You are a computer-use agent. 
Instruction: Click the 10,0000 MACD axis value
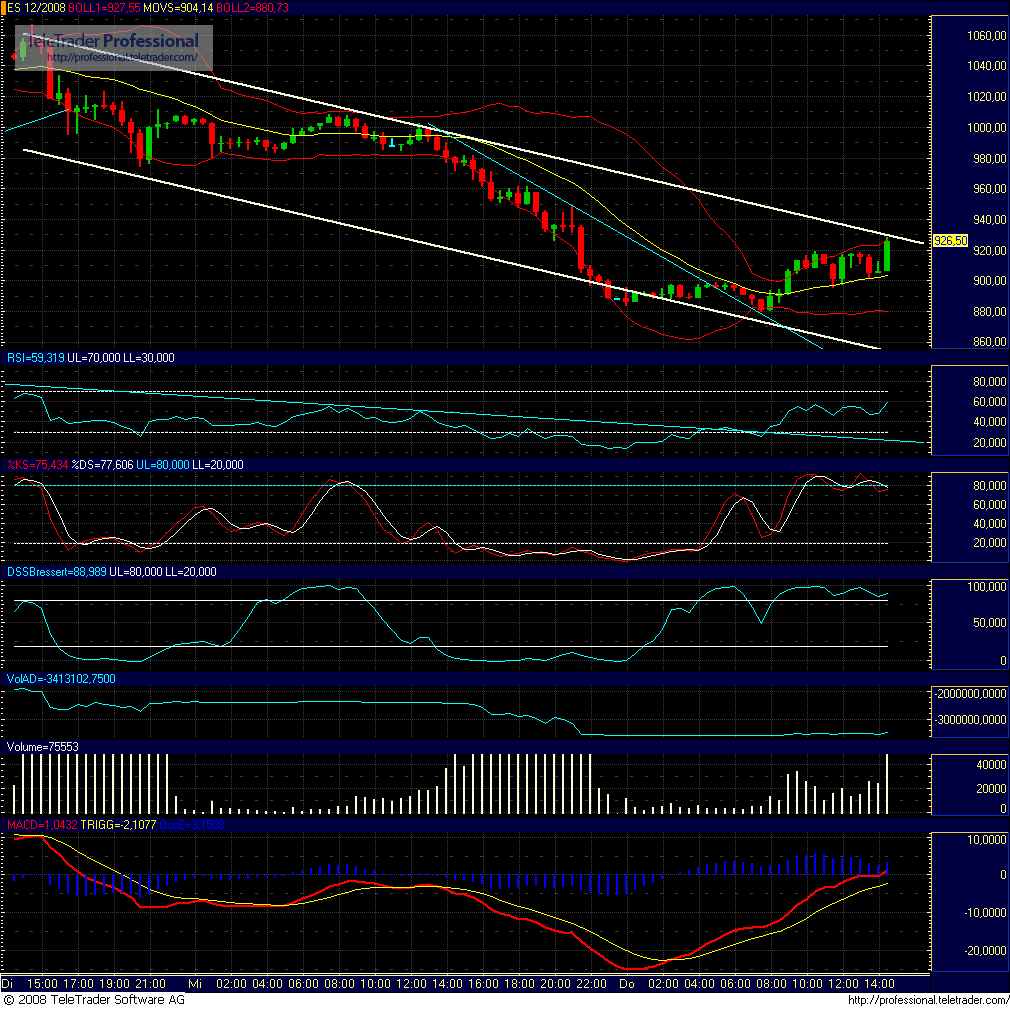click(x=989, y=840)
